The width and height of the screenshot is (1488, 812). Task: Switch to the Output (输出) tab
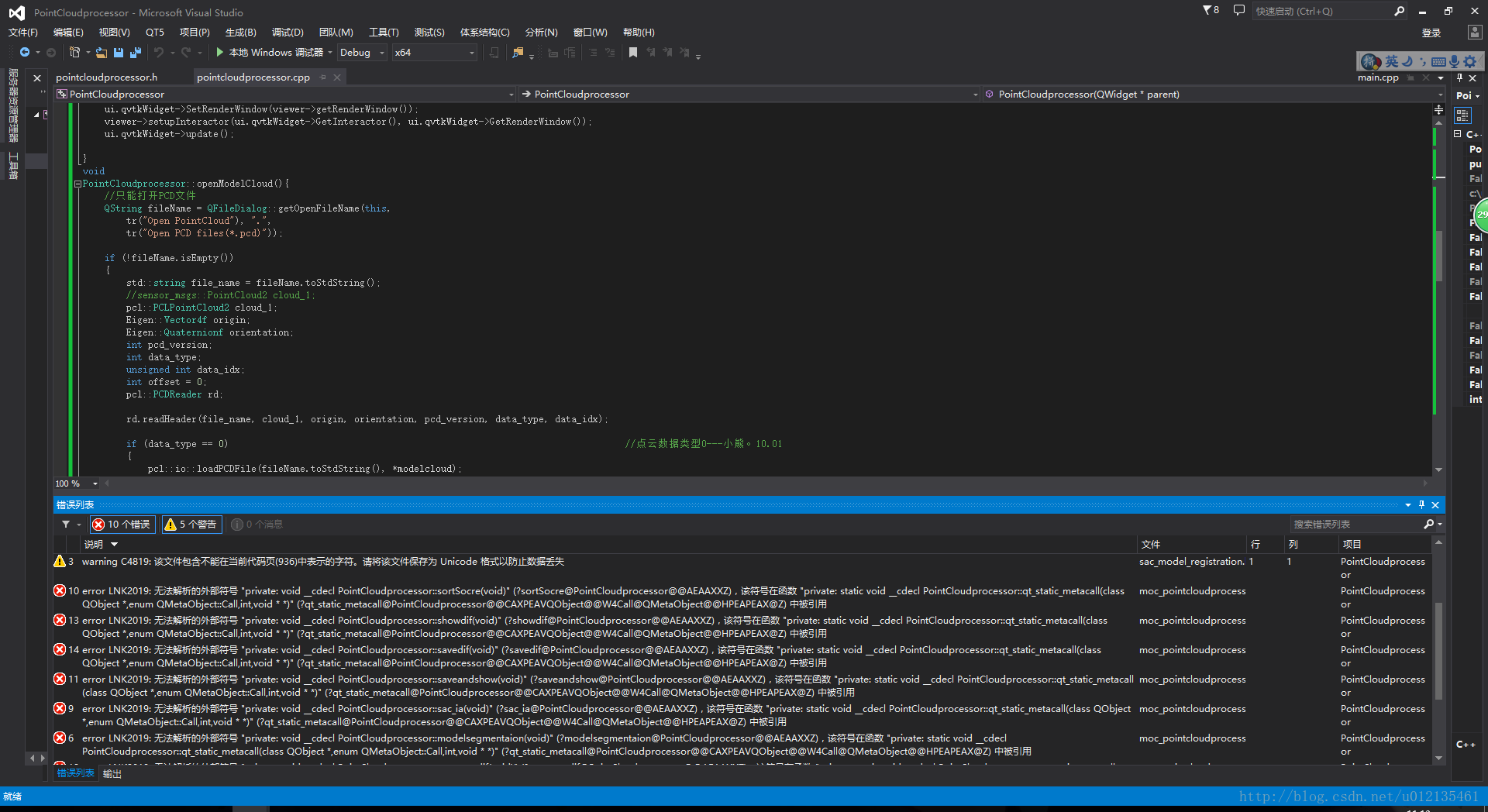112,774
